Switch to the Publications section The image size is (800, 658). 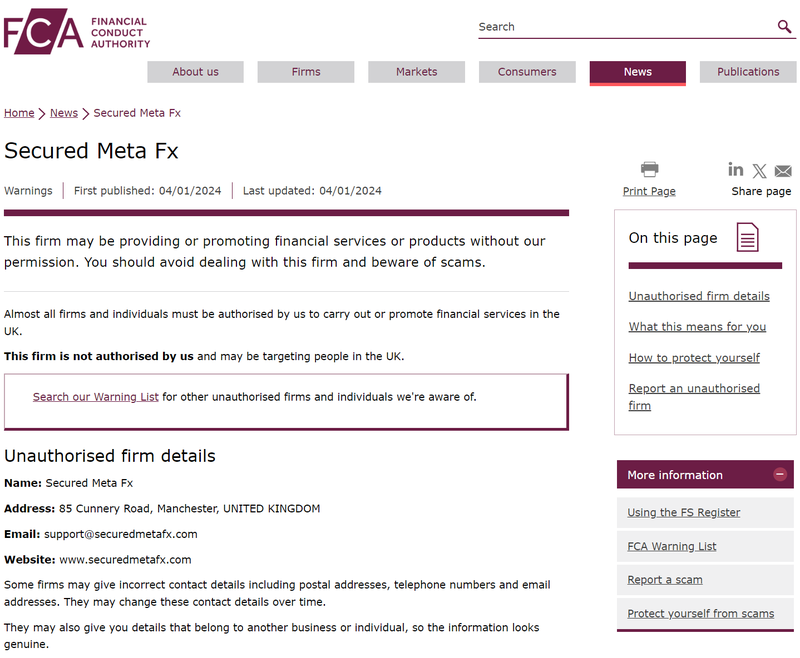coord(747,71)
